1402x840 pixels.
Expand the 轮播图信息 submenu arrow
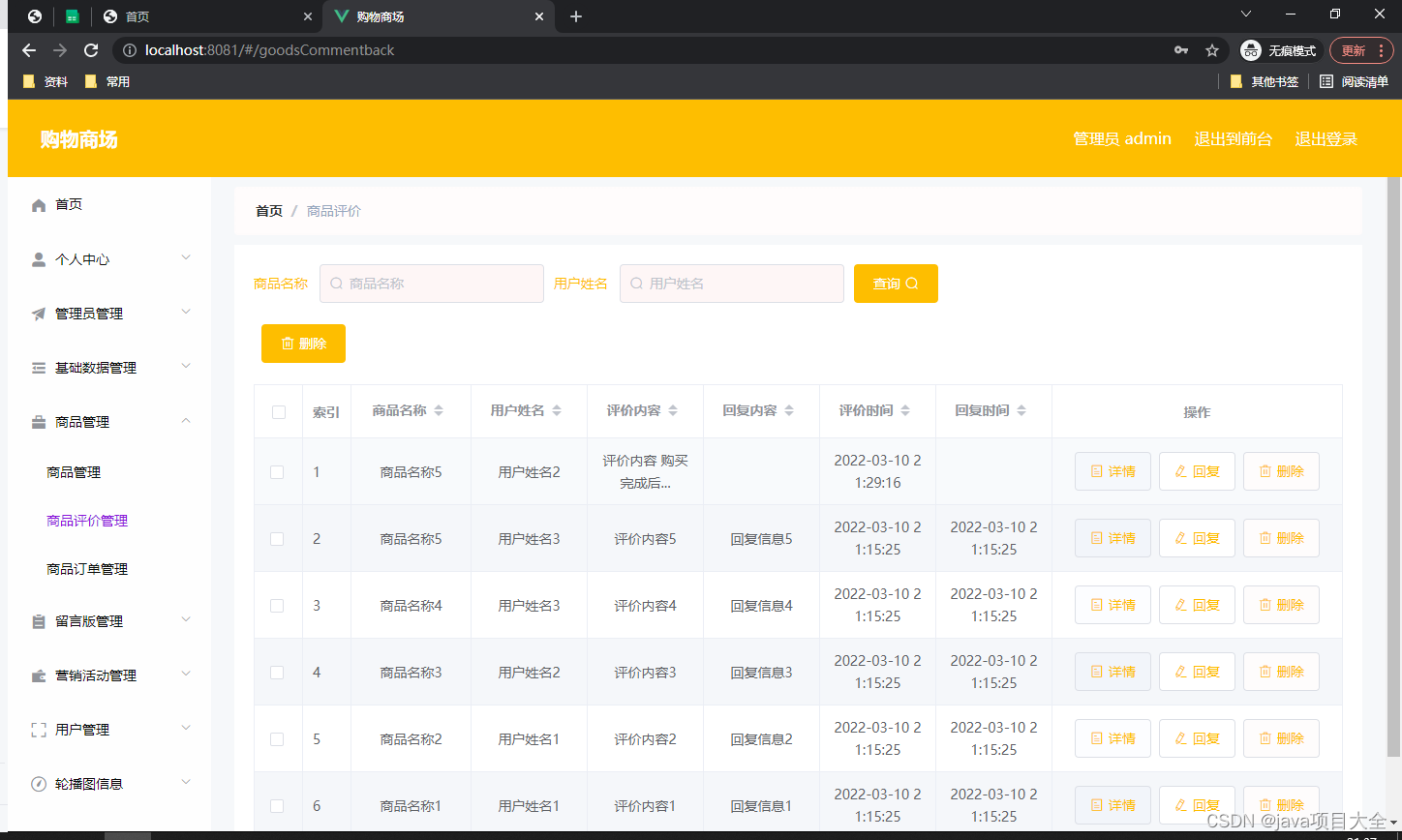(x=187, y=782)
